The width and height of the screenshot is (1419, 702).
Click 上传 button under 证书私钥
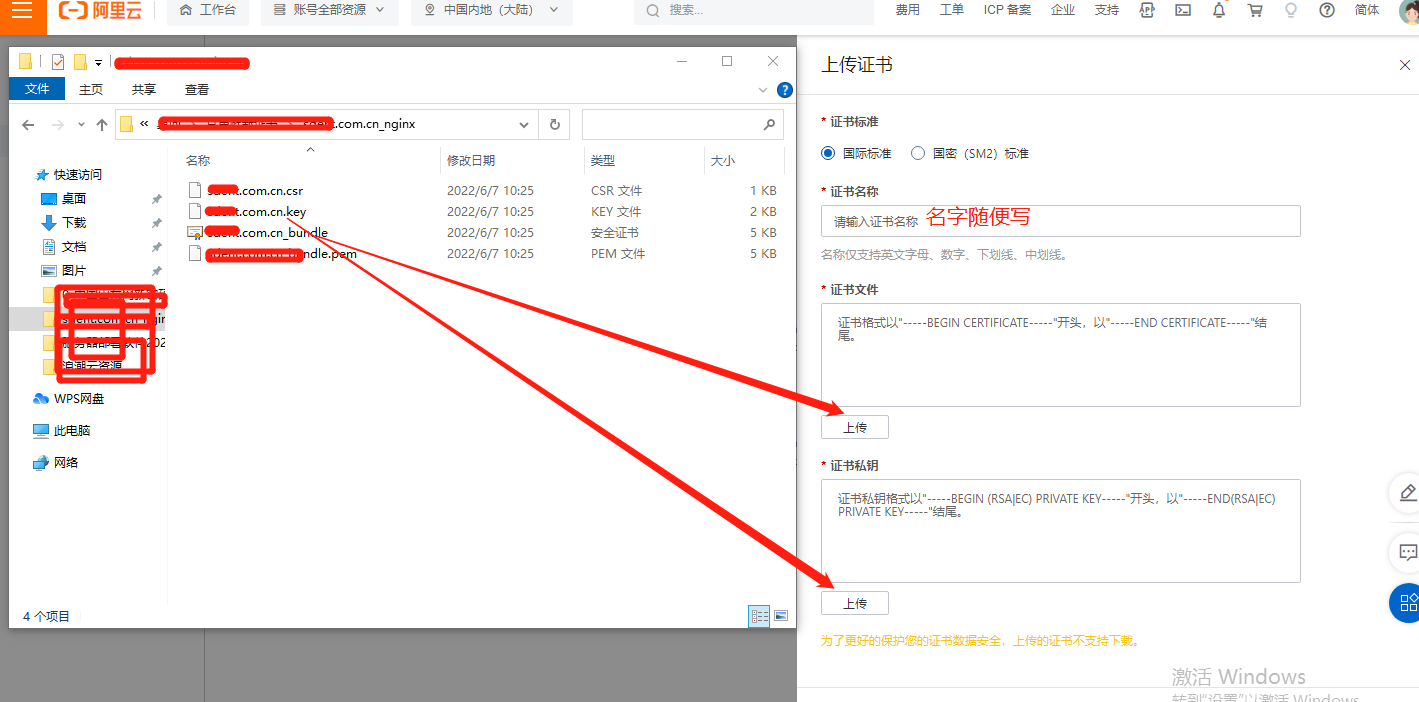[854, 603]
